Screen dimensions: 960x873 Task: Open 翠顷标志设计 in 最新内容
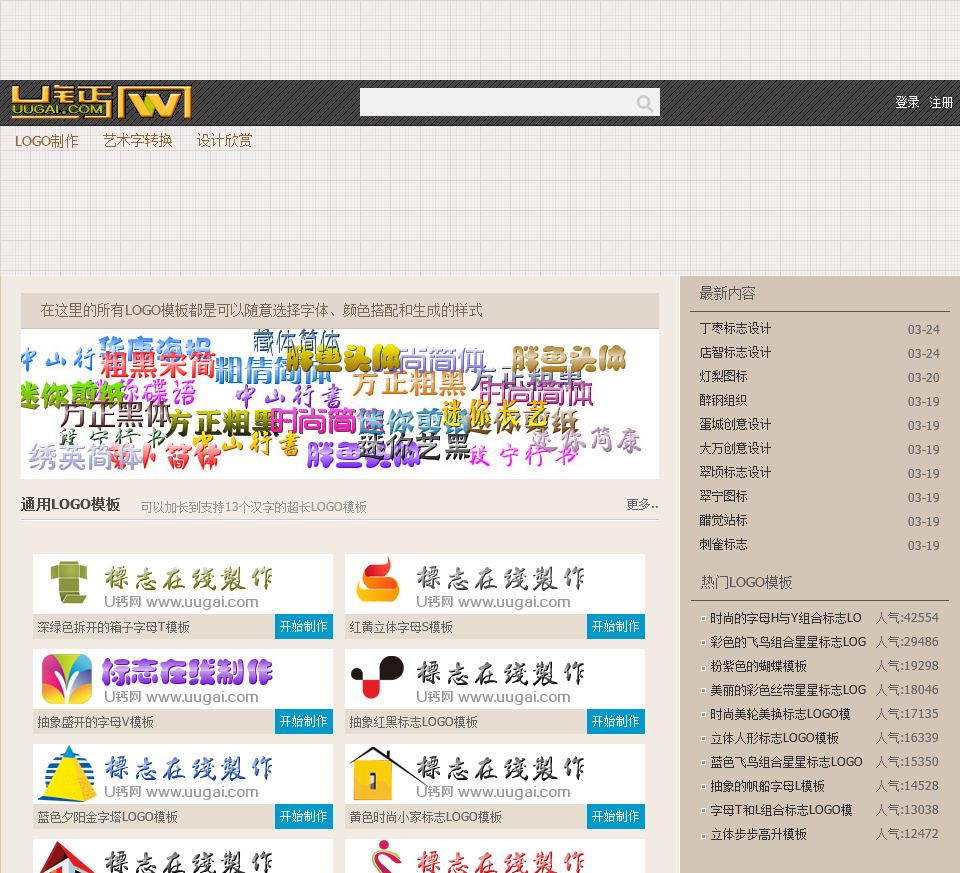[735, 473]
